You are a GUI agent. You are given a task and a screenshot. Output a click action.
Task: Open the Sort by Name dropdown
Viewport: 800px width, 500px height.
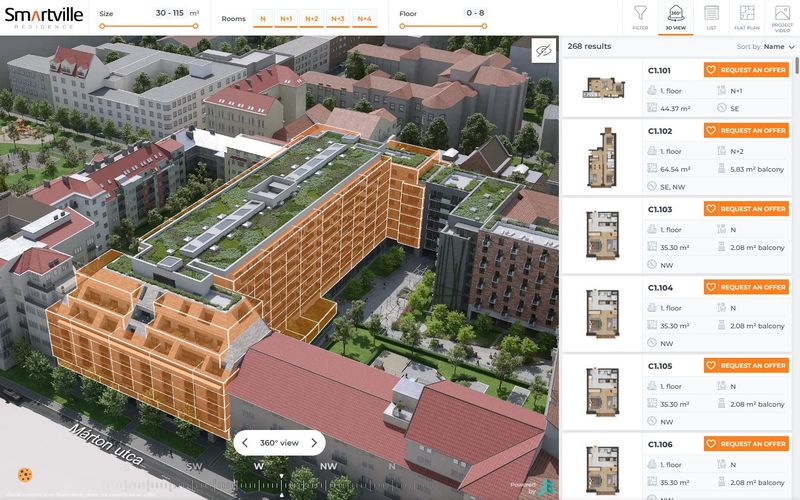tap(765, 46)
